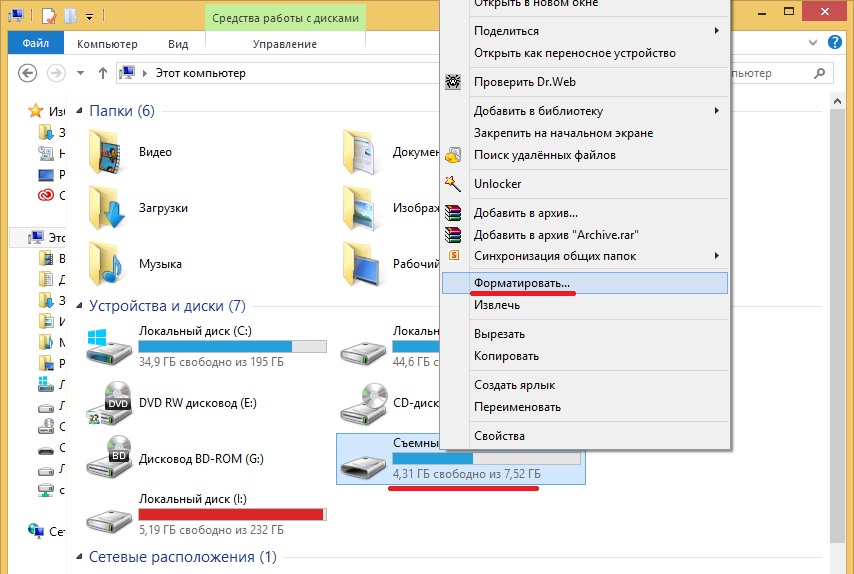Click the Unlocker wand icon
854x574 pixels.
[453, 184]
